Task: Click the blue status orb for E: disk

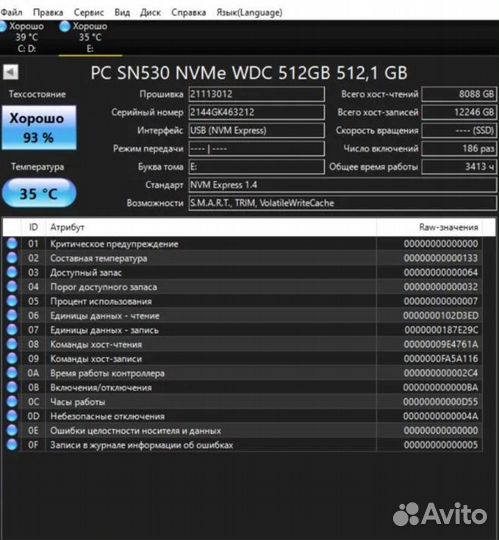Action: point(64,27)
